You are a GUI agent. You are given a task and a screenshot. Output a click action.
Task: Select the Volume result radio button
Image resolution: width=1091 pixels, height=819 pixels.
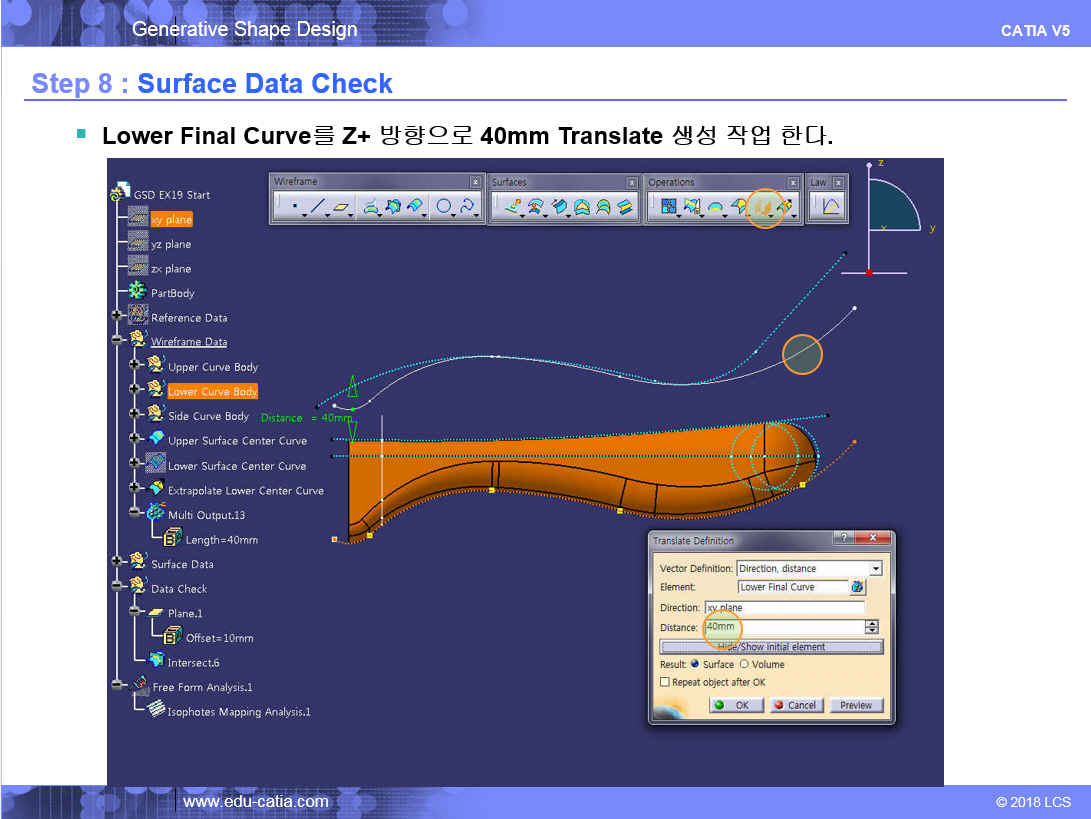(744, 664)
